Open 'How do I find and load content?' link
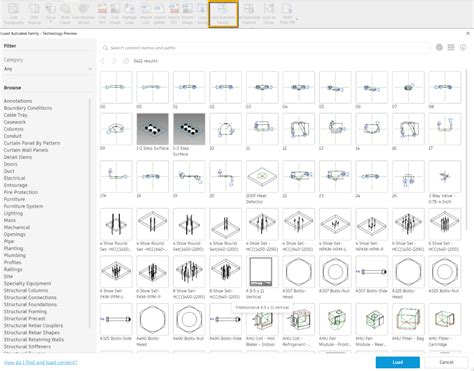This screenshot has width=474, height=371. [40, 362]
